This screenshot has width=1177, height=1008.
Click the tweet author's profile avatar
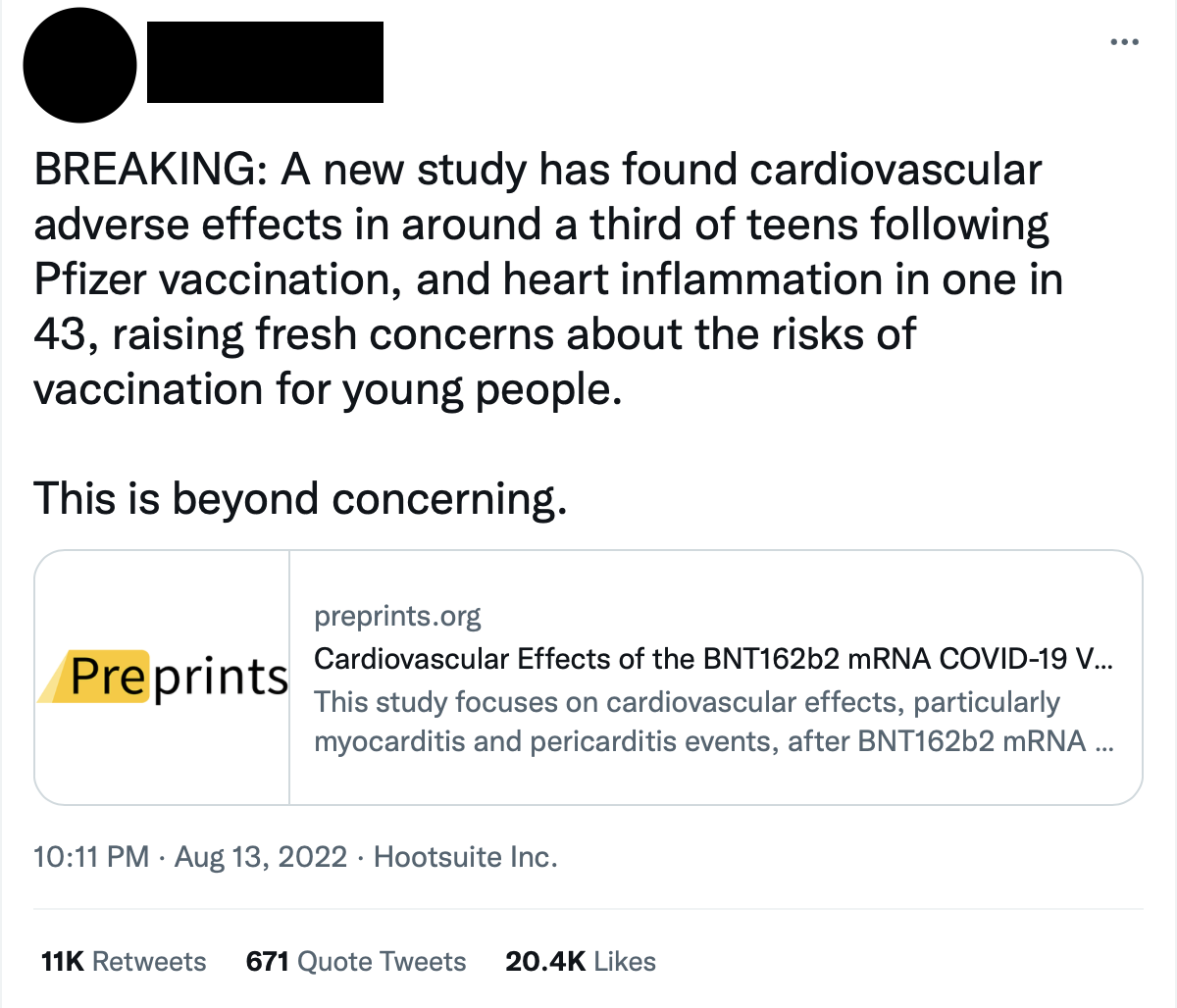click(x=80, y=65)
